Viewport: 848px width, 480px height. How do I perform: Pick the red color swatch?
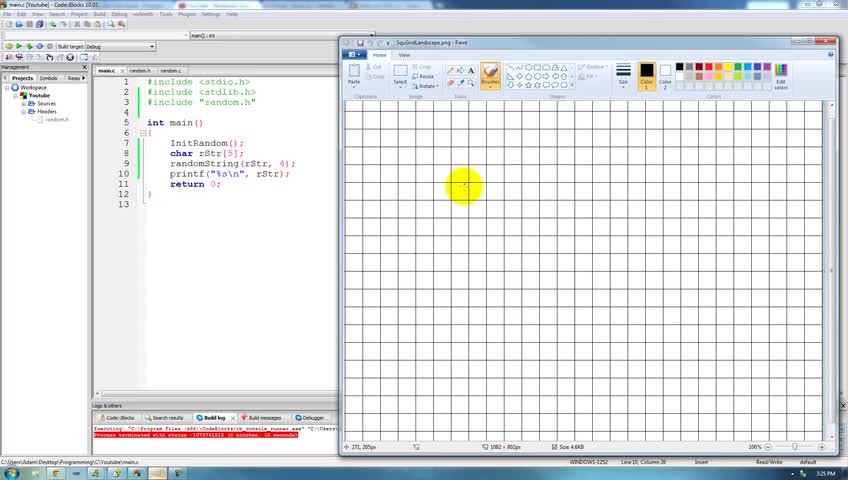(x=708, y=66)
